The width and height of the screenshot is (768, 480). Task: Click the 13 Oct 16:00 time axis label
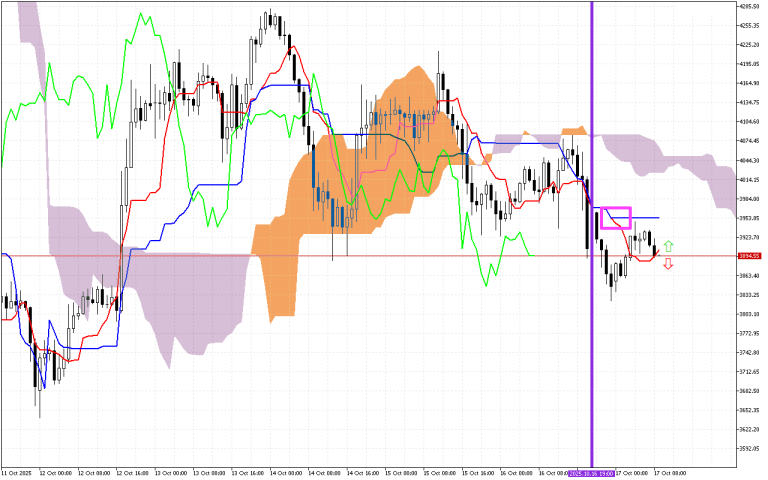[248, 473]
